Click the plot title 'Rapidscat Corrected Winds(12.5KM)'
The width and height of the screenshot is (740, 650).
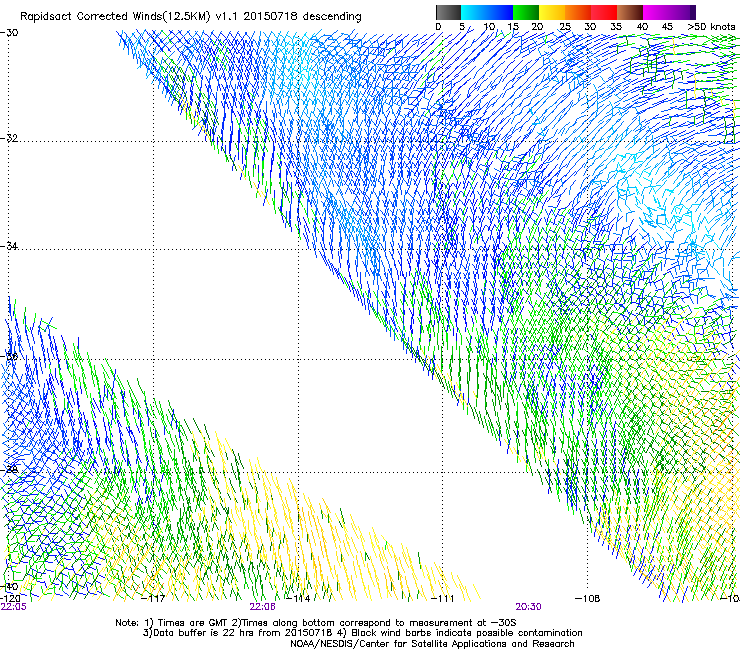pyautogui.click(x=115, y=17)
